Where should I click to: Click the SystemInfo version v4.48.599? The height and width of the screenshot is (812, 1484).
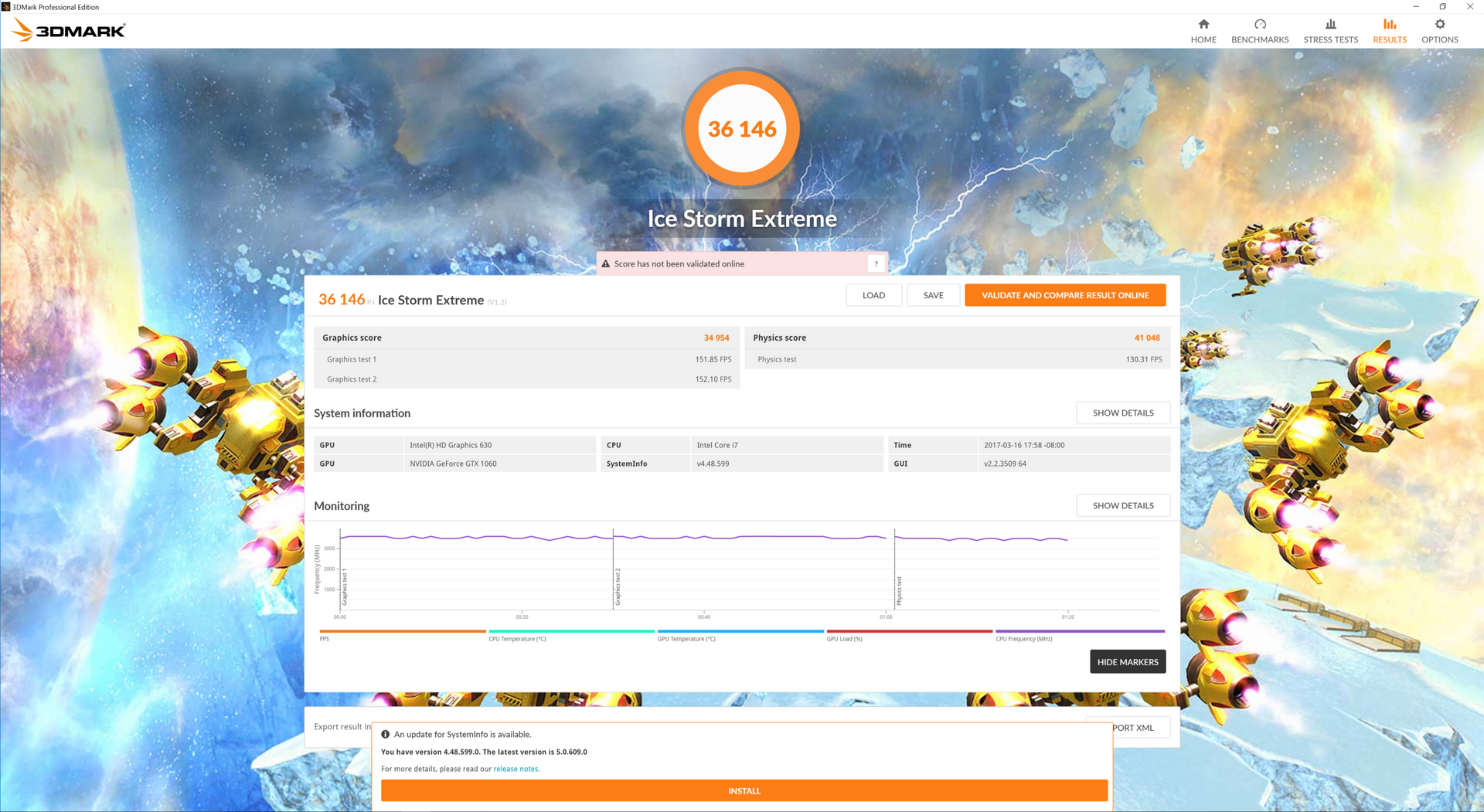point(713,464)
